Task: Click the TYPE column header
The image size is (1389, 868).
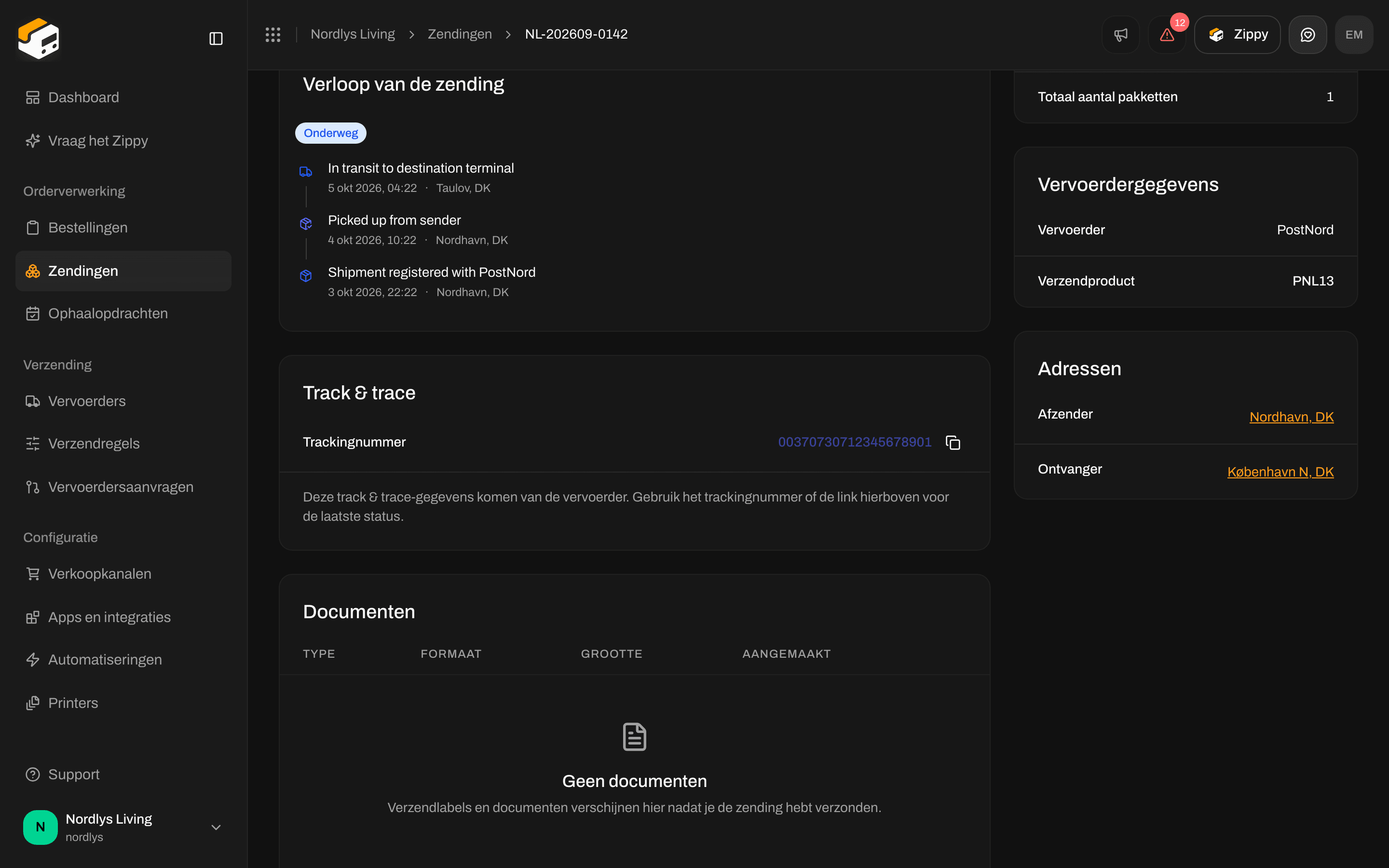Action: (x=319, y=654)
